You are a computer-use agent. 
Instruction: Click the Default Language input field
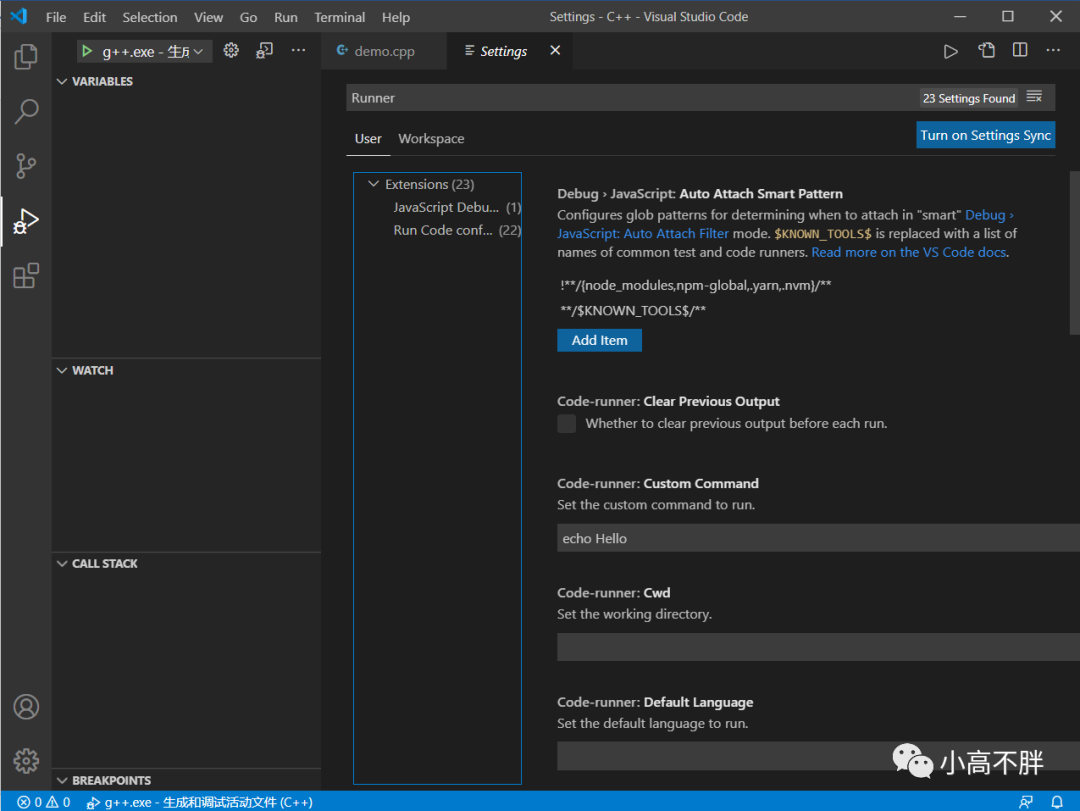[x=818, y=756]
